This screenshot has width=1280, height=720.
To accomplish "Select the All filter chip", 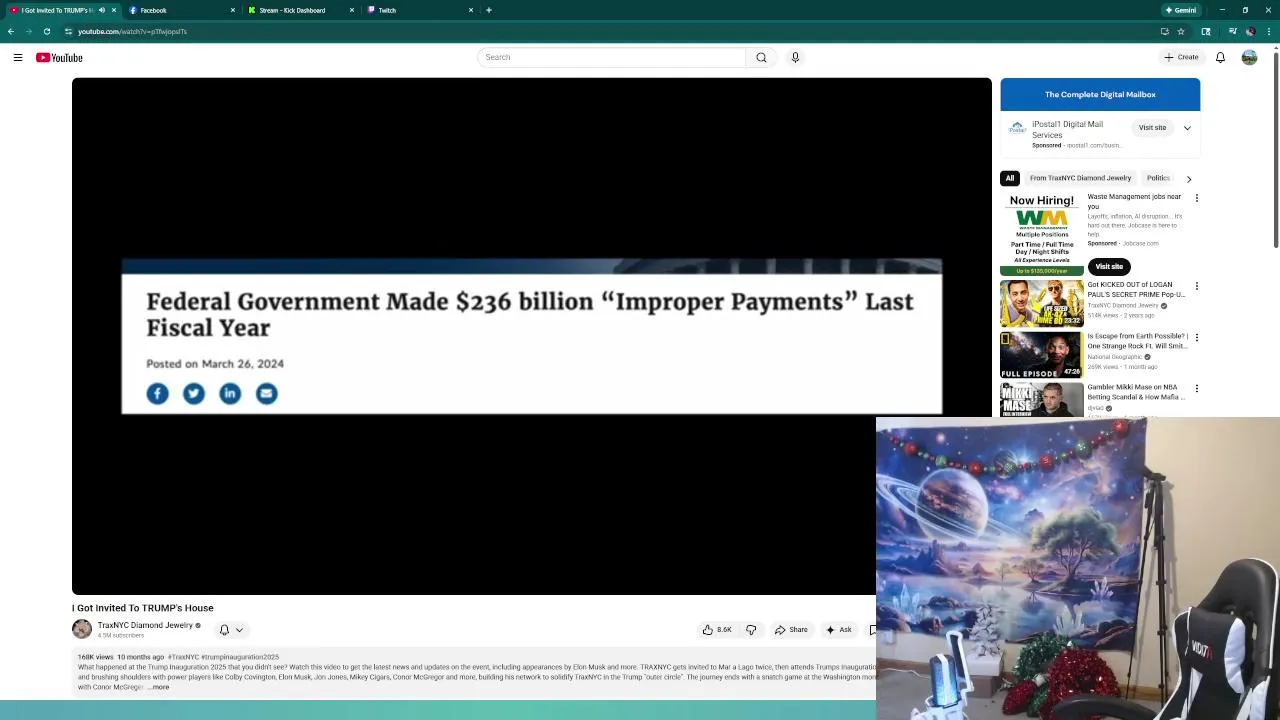I will point(1010,178).
